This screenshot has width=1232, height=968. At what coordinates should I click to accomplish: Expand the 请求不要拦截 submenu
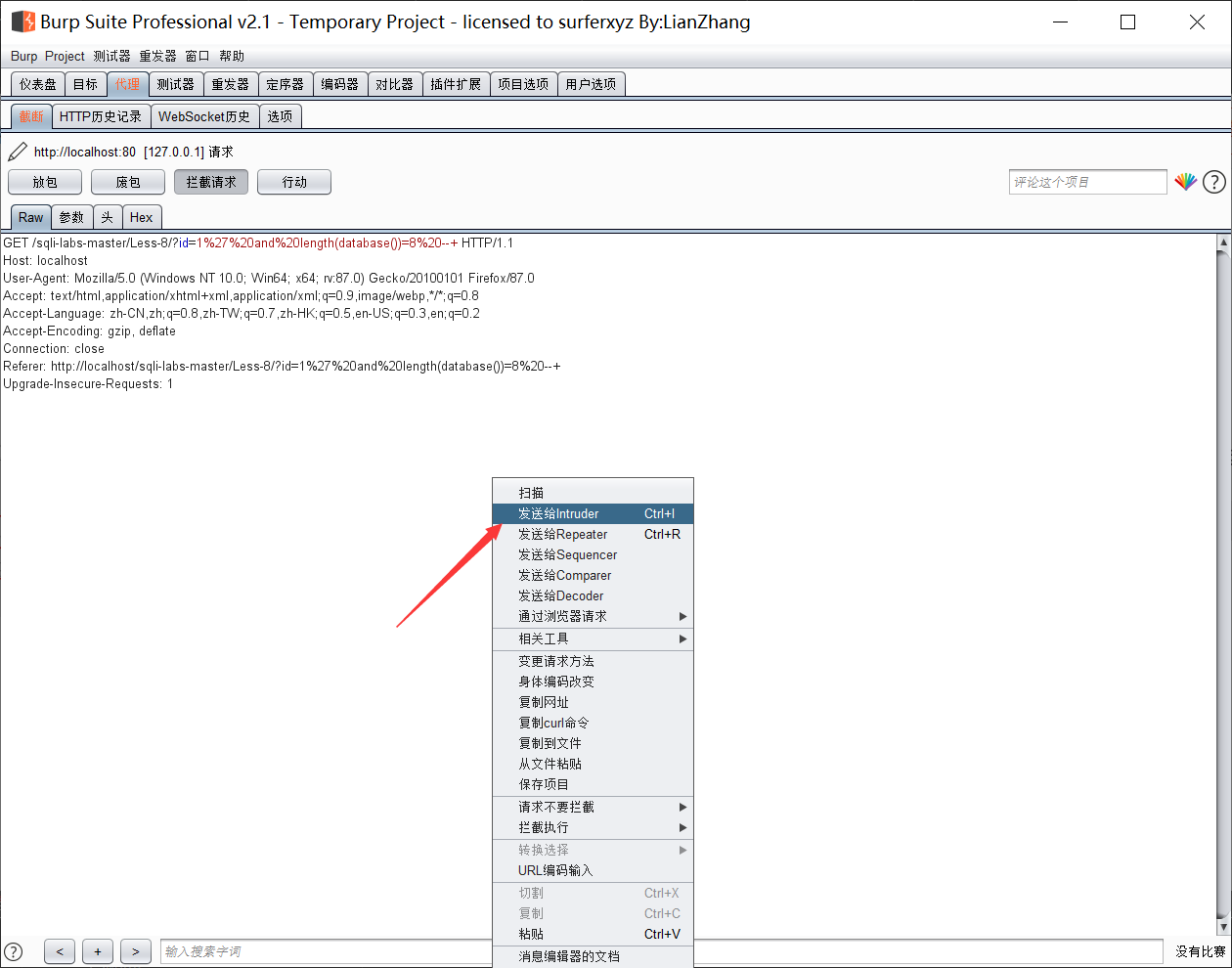pyautogui.click(x=593, y=807)
